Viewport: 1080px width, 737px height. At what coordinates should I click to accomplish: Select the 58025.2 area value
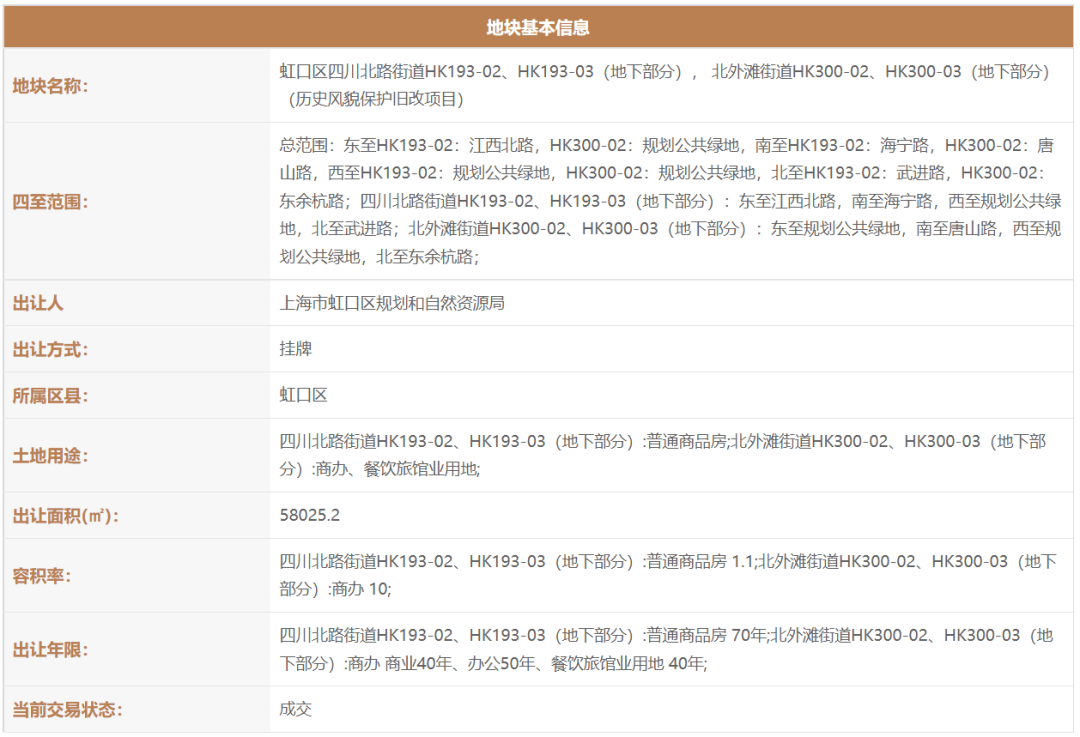tap(310, 516)
